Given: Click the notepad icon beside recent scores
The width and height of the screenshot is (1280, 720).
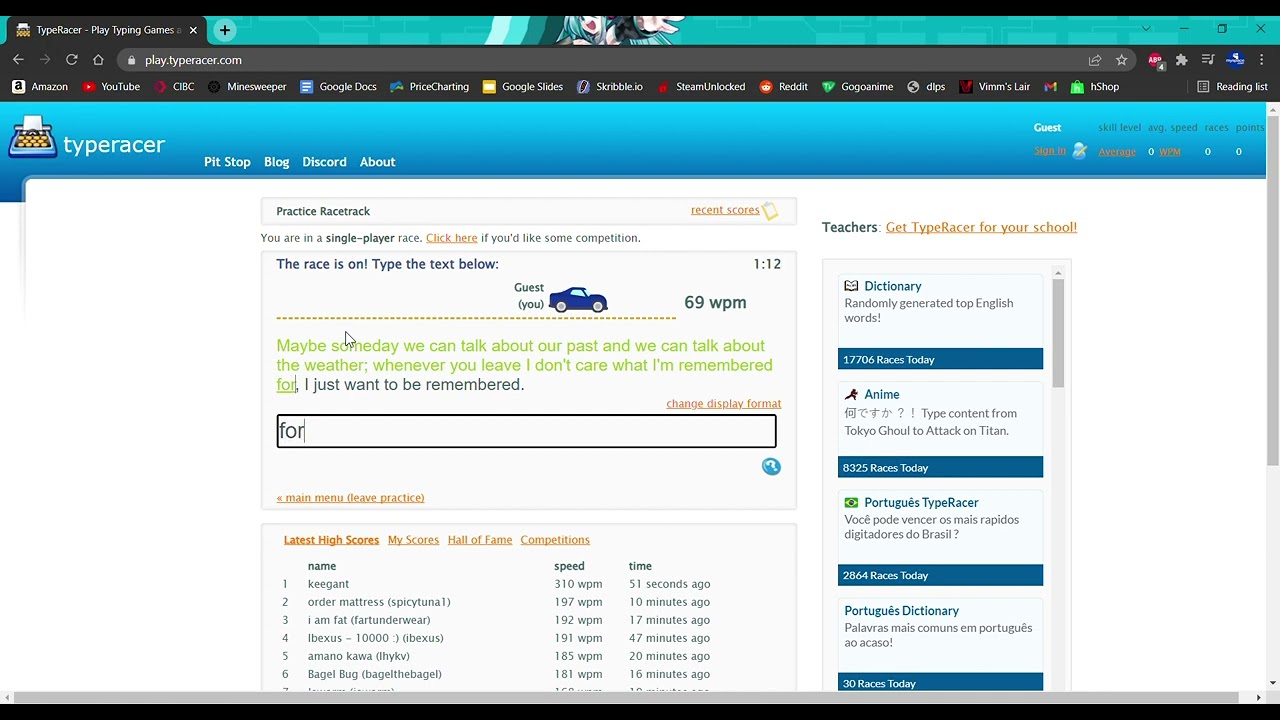Looking at the screenshot, I should [770, 211].
